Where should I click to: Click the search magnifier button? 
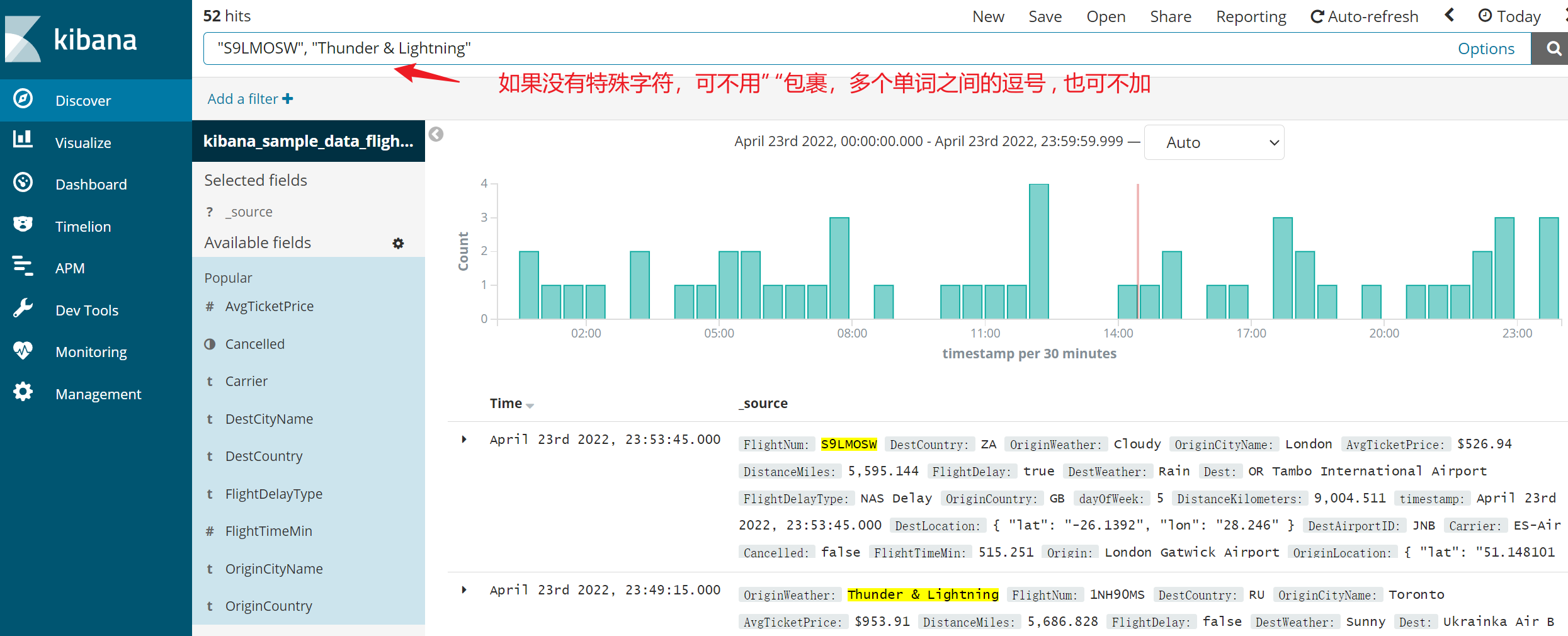click(x=1552, y=48)
